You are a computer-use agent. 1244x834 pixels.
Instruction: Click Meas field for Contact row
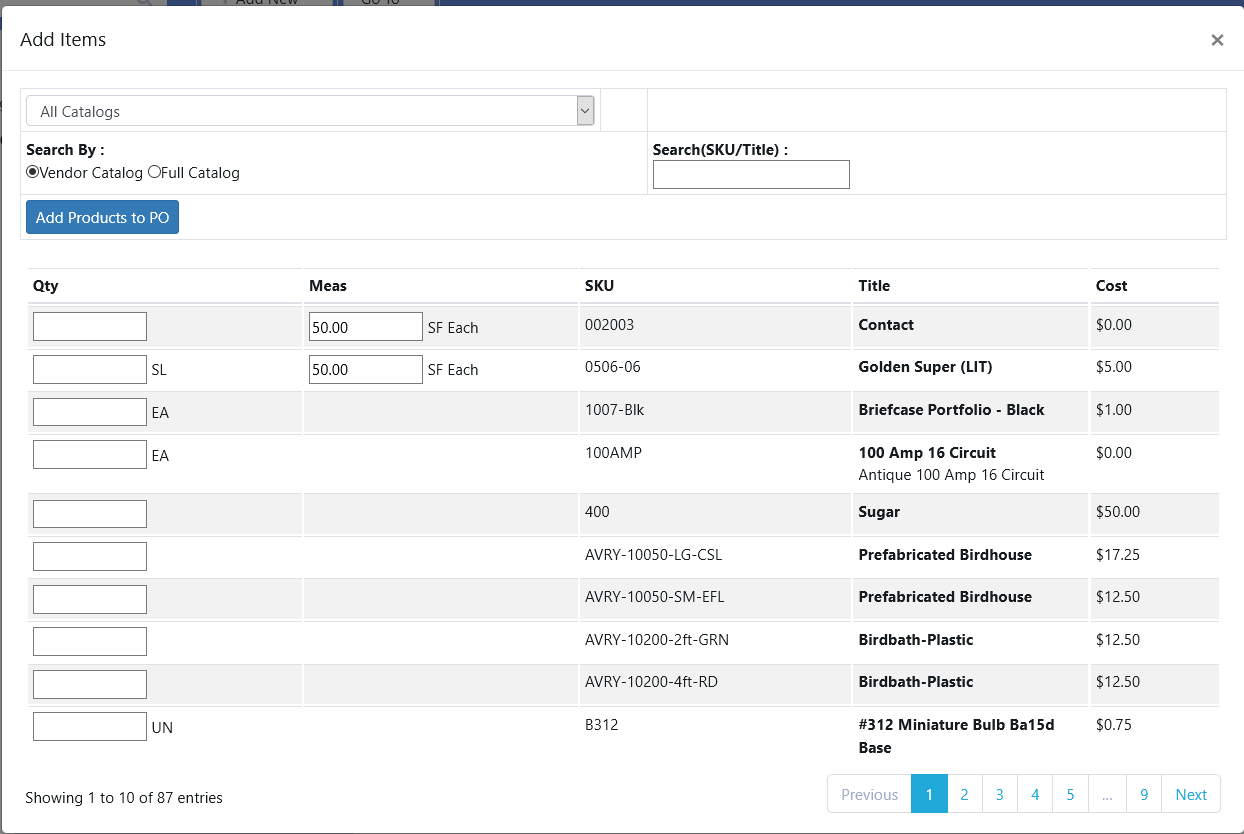pyautogui.click(x=365, y=326)
